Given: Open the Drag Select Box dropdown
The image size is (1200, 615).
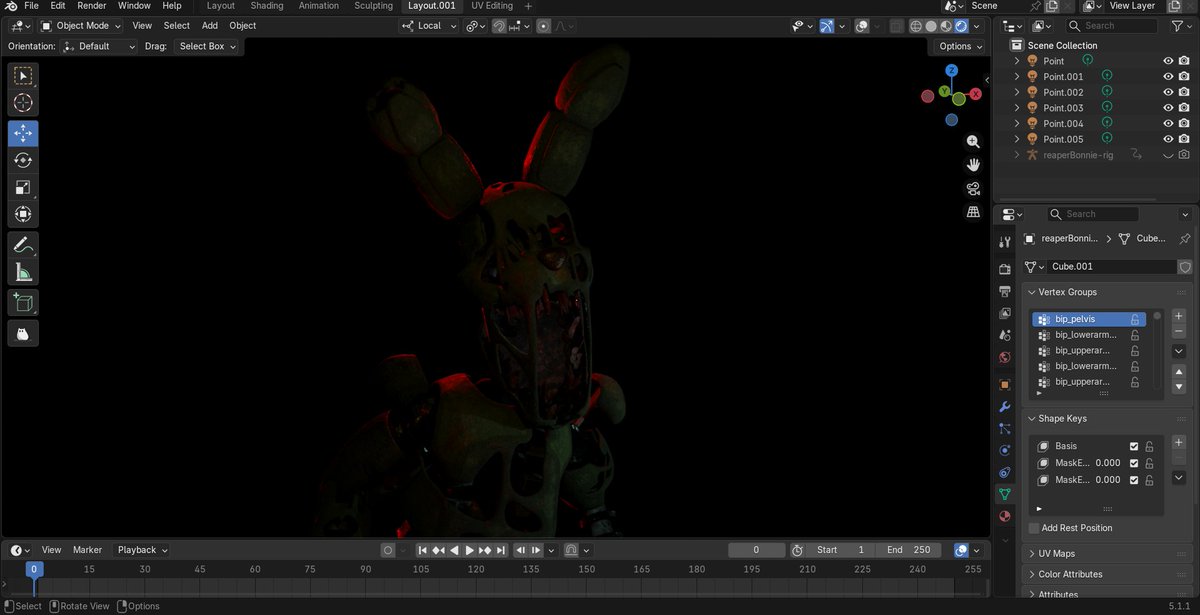Looking at the screenshot, I should (x=207, y=46).
